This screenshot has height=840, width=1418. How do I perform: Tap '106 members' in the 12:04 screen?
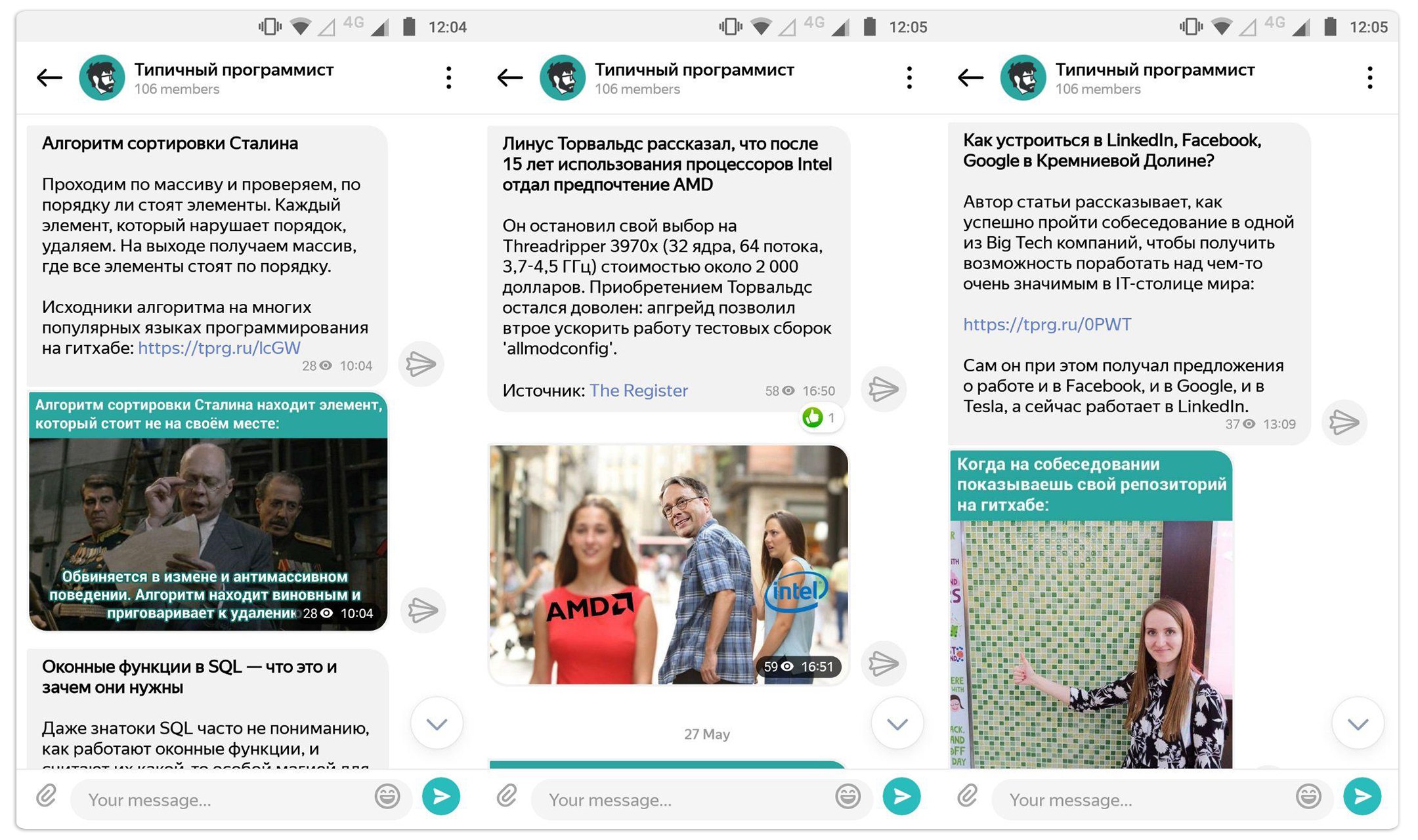click(x=177, y=89)
